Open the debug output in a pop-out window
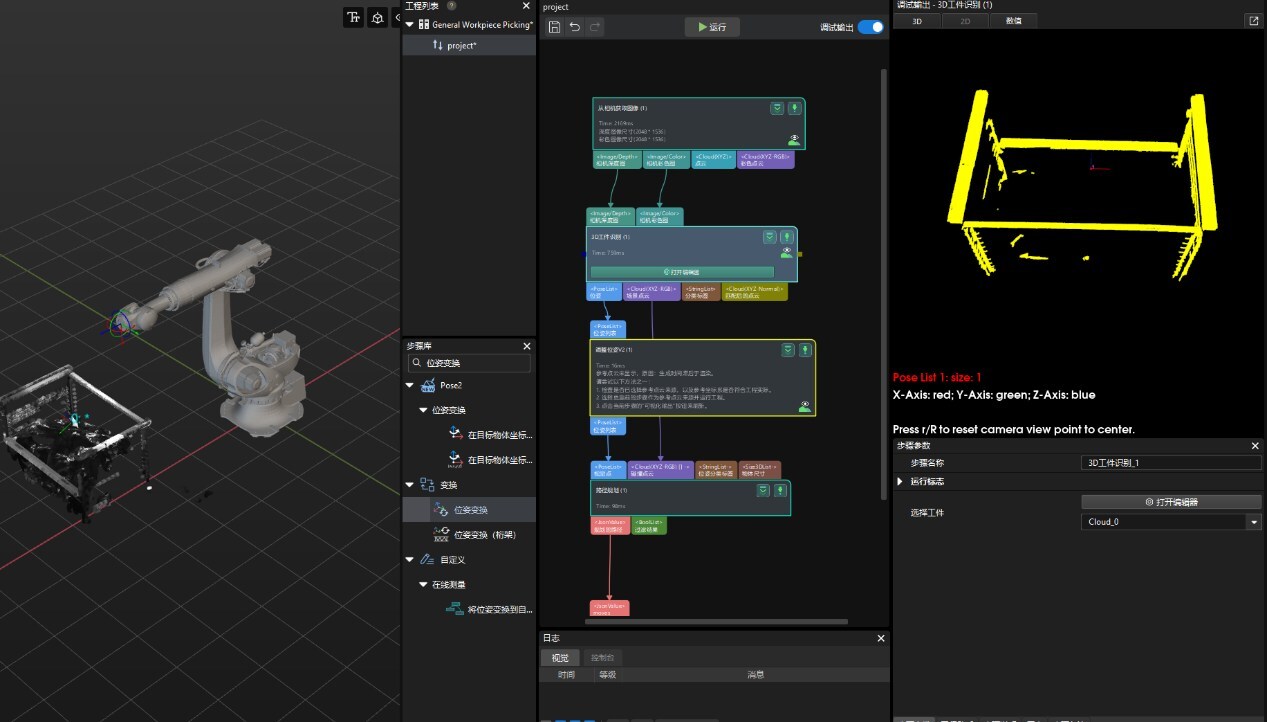1267x722 pixels. coord(1253,21)
